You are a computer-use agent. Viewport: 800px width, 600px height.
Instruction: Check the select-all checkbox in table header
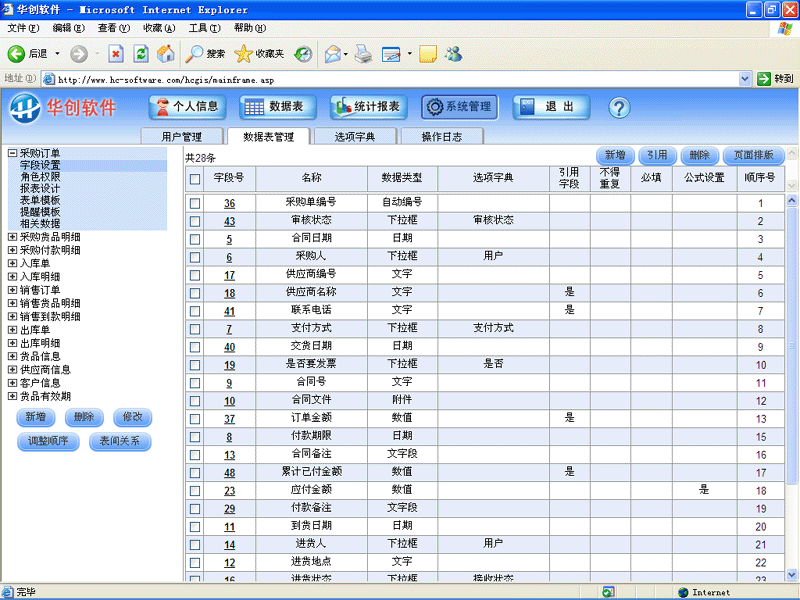point(195,179)
